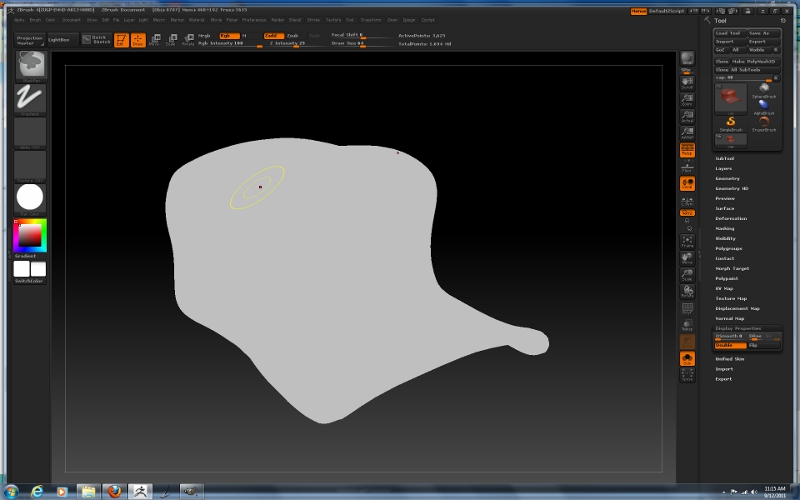Screen dimensions: 800x500
Task: Open the Alpha Off slot
Action: click(x=31, y=133)
